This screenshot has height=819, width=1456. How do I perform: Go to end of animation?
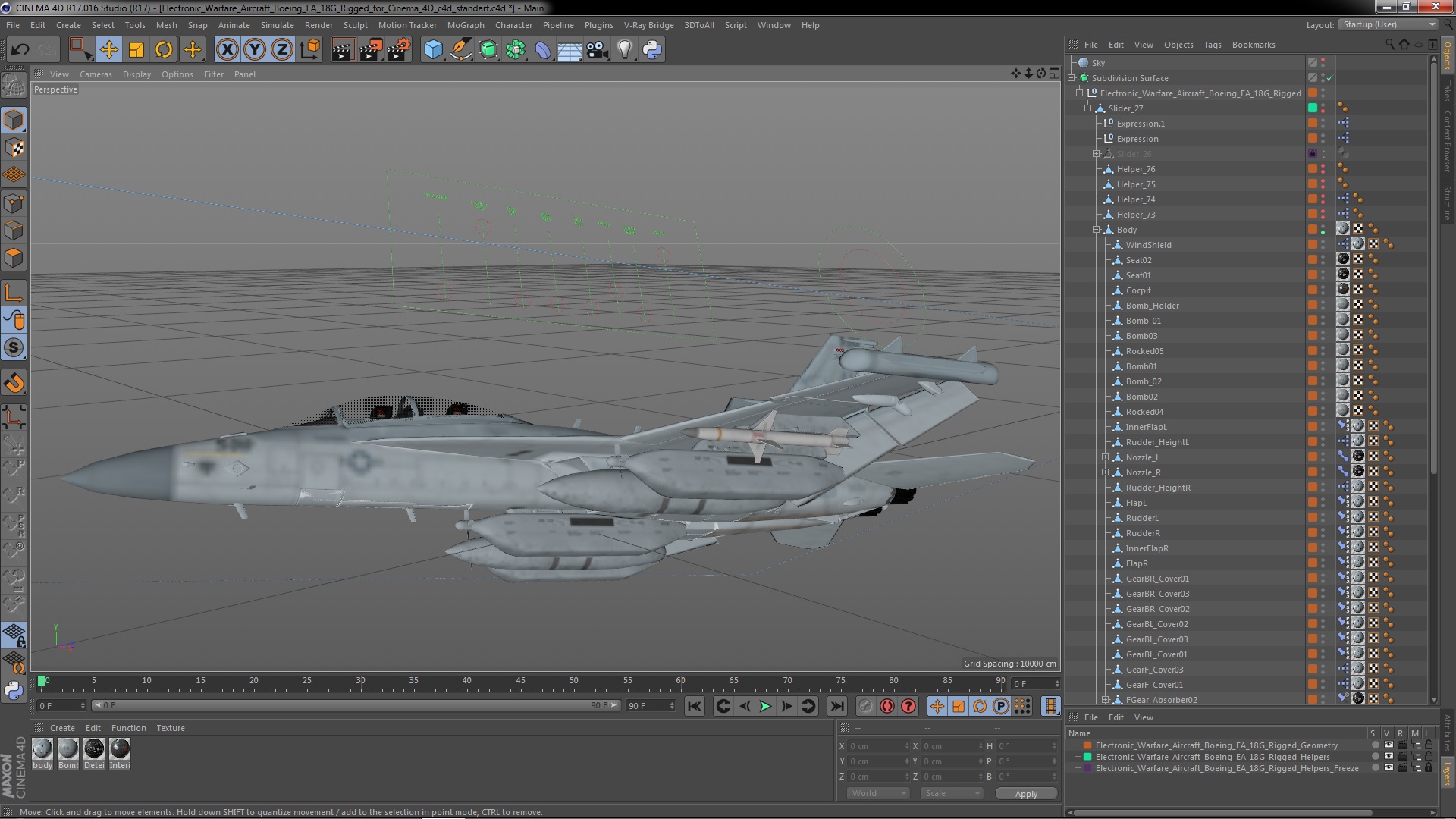tap(837, 707)
